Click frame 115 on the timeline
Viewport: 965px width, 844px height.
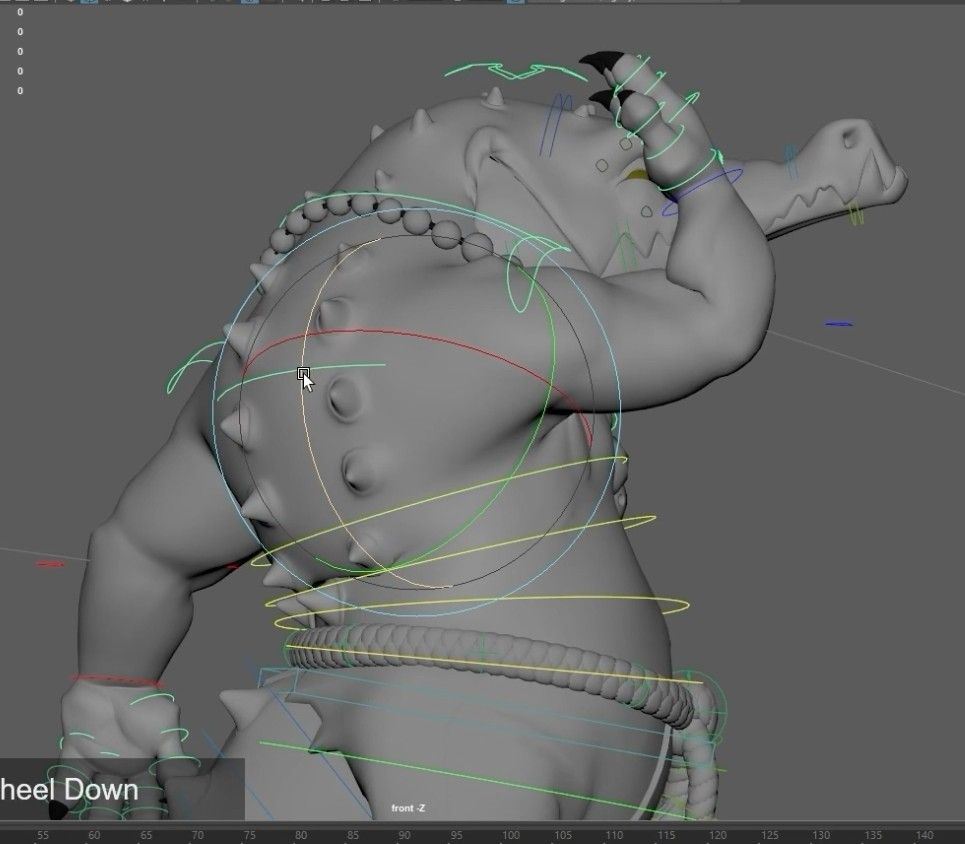(666, 835)
